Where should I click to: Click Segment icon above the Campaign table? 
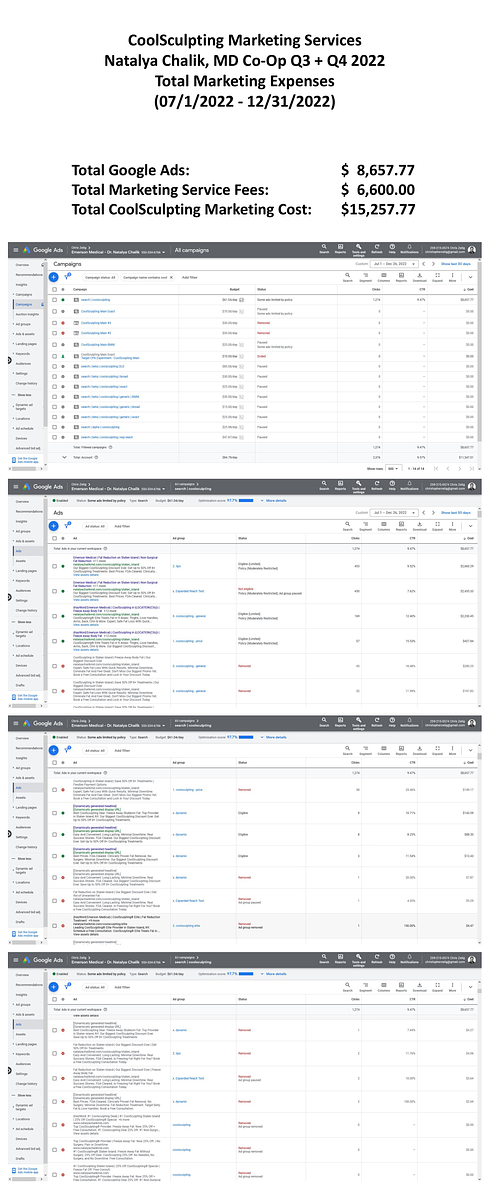point(365,278)
